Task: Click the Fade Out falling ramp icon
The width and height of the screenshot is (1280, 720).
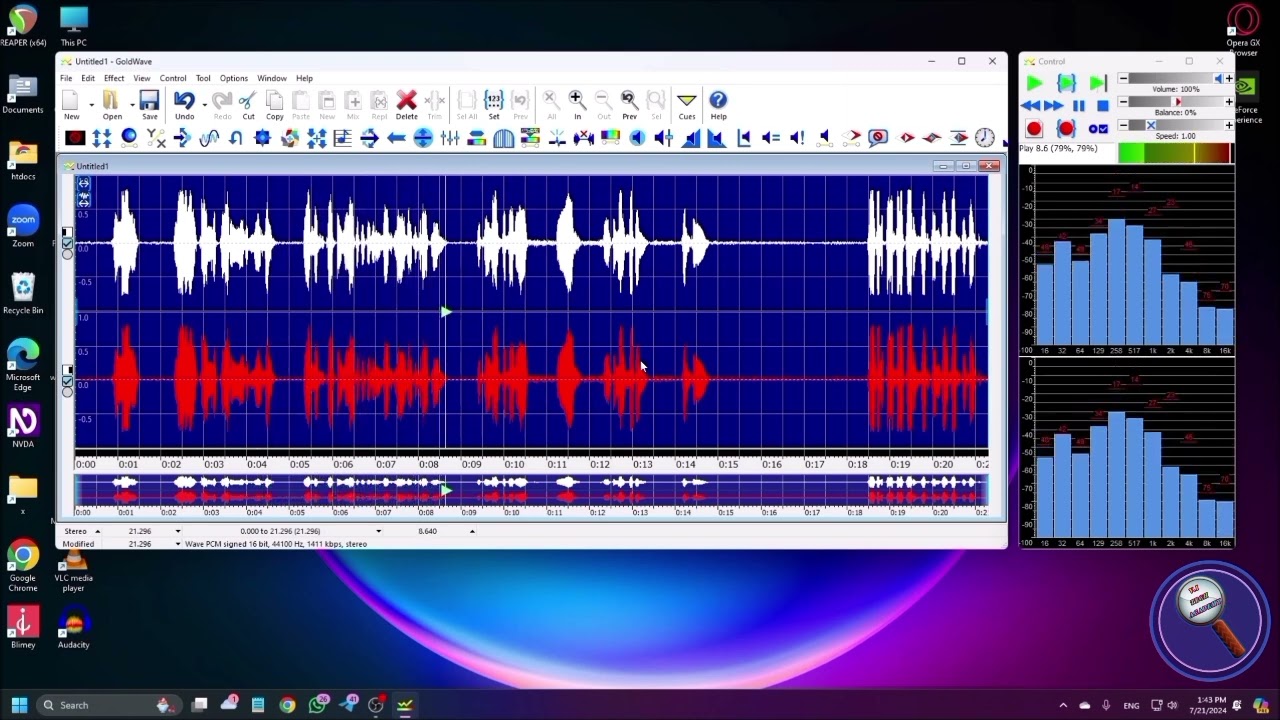Action: point(717,138)
